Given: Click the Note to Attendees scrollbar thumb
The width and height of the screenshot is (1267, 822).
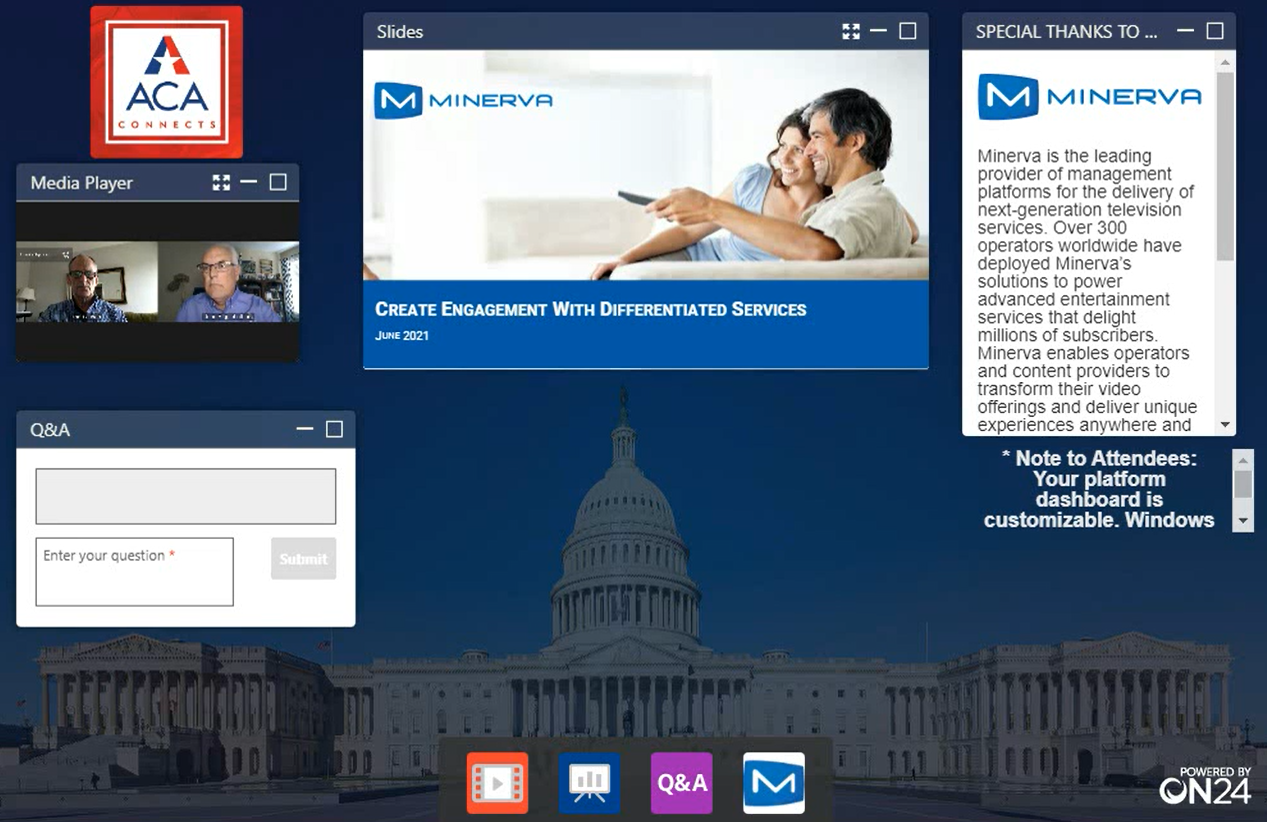Looking at the screenshot, I should [1243, 485].
